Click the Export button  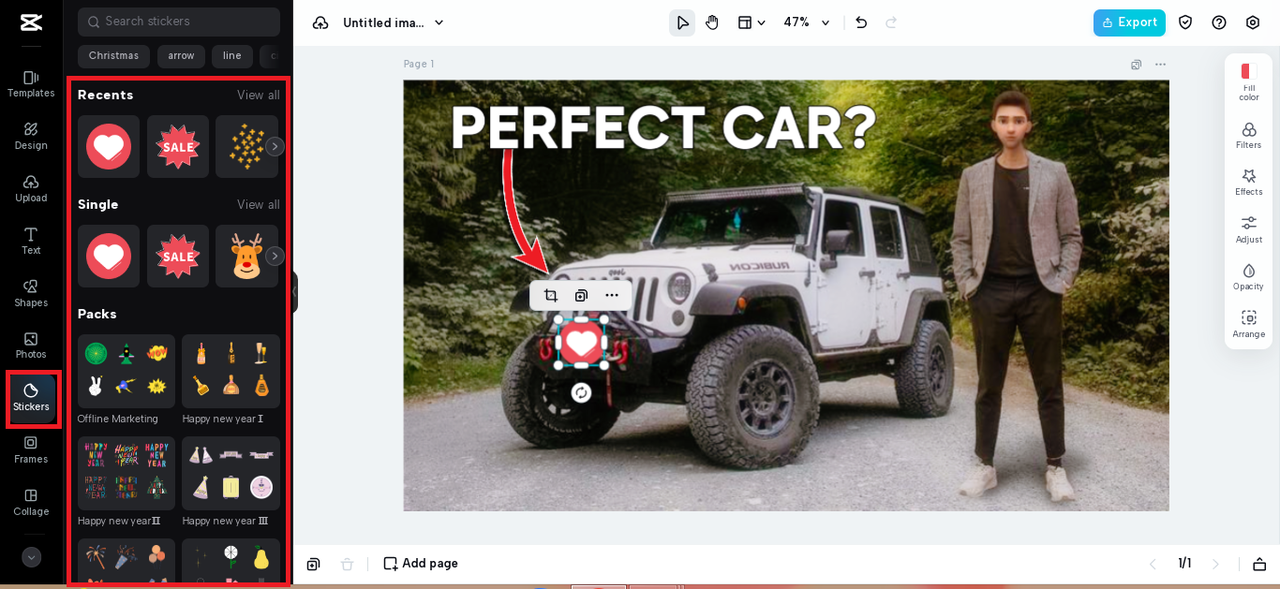(x=1129, y=23)
